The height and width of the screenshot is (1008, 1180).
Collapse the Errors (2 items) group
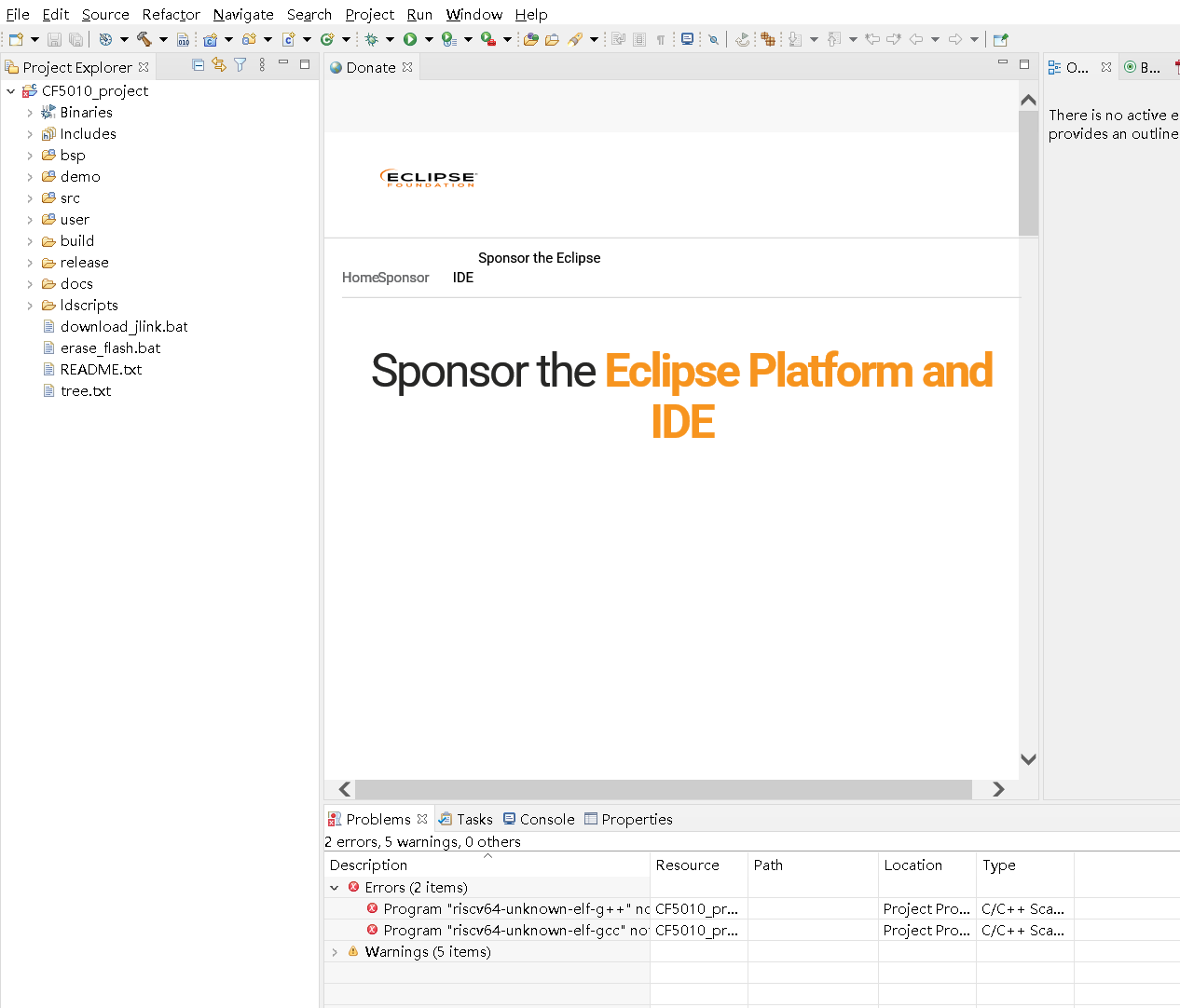coord(335,888)
